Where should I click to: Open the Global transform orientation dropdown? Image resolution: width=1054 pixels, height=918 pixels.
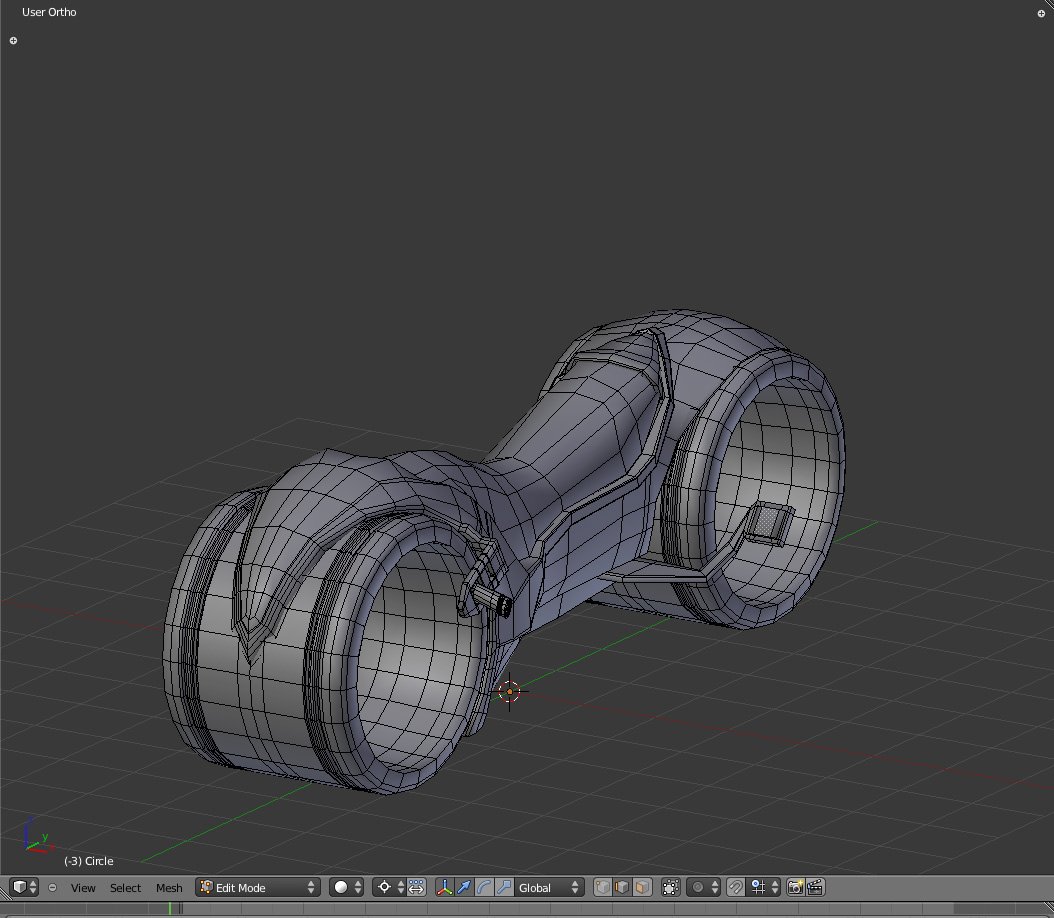[549, 887]
